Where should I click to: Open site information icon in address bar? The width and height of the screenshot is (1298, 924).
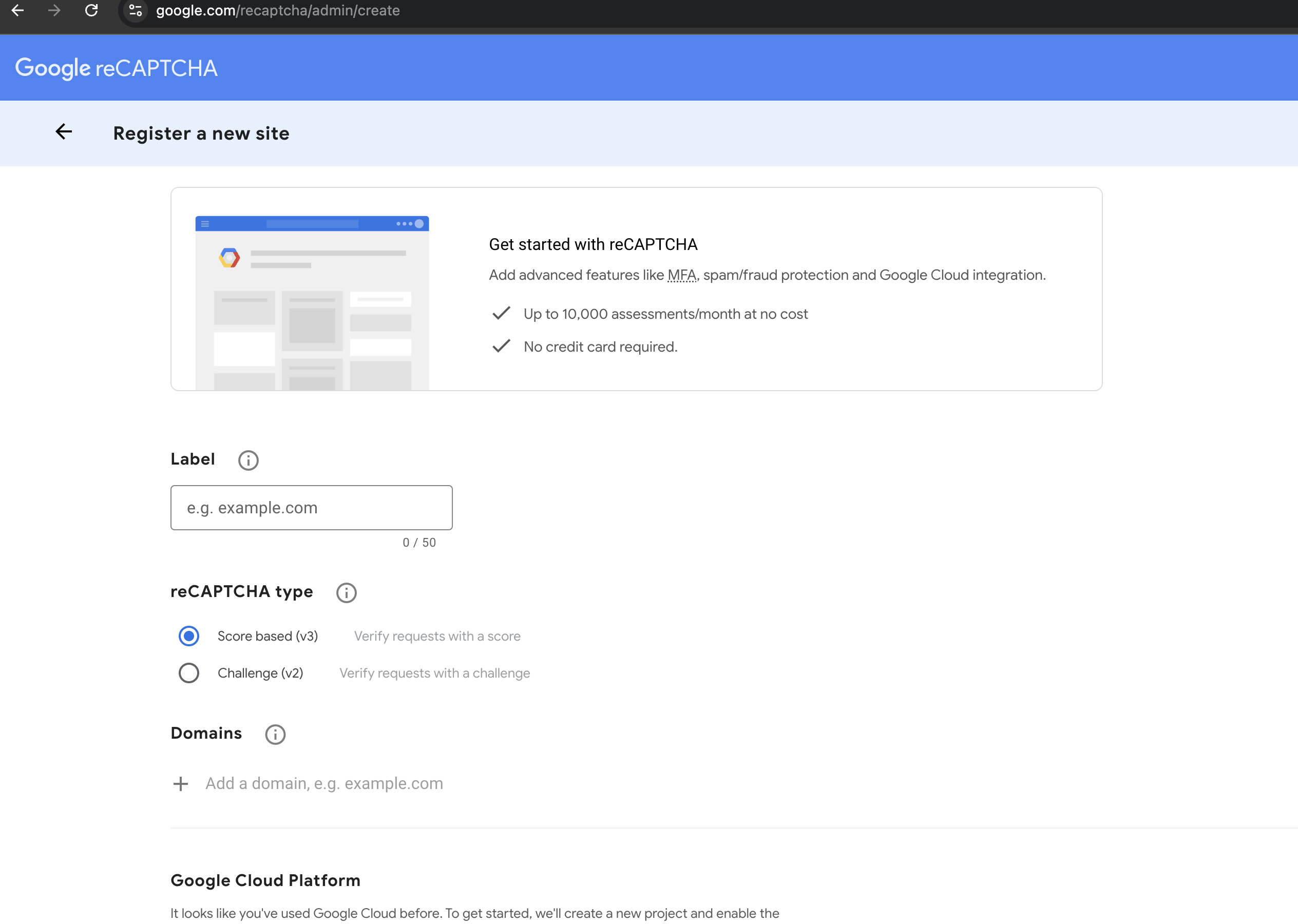click(136, 10)
